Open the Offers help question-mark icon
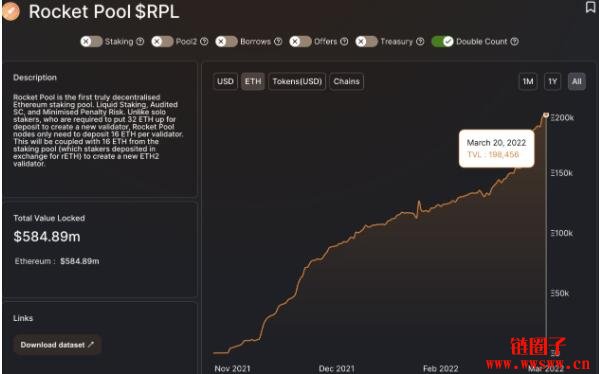 point(344,41)
